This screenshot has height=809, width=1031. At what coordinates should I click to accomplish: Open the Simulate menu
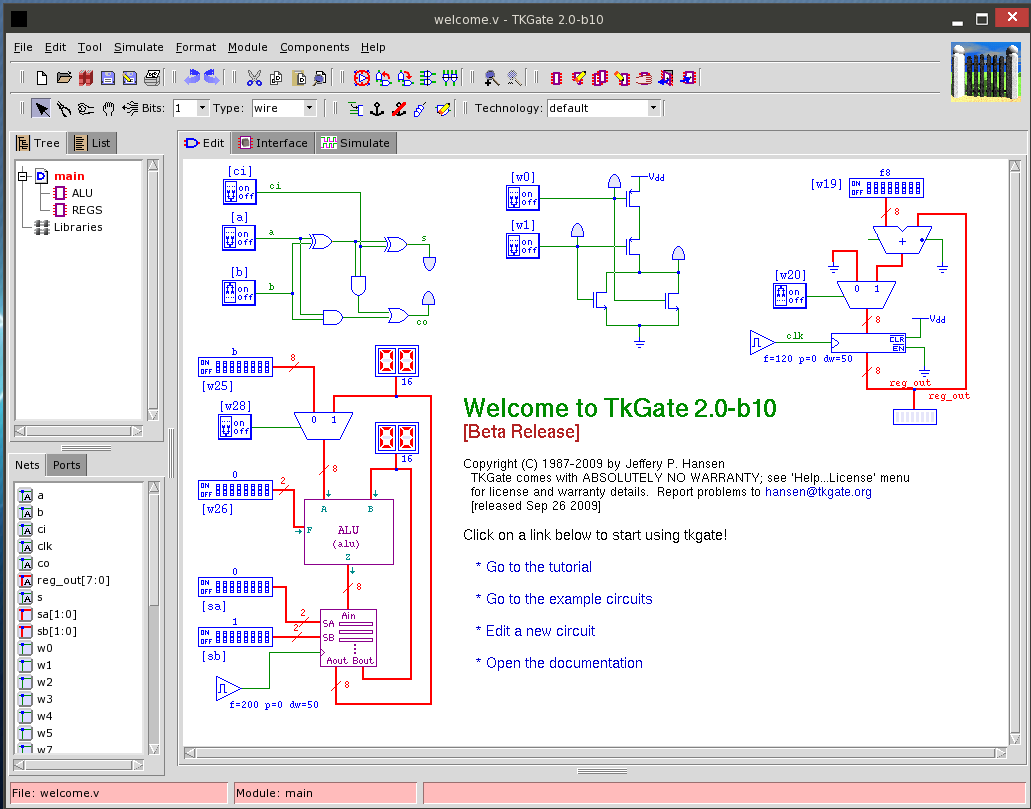[x=139, y=47]
